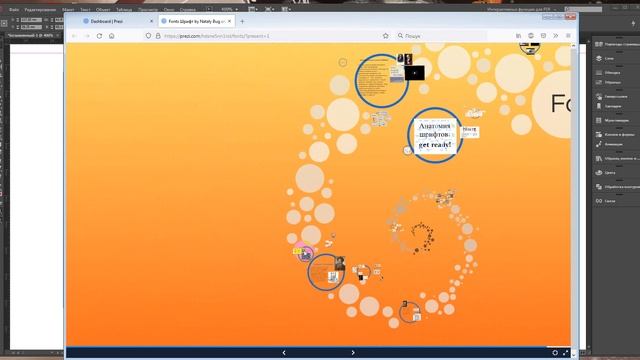The image size is (640, 360).
Task: Open the browser home page
Action: tap(111, 36)
